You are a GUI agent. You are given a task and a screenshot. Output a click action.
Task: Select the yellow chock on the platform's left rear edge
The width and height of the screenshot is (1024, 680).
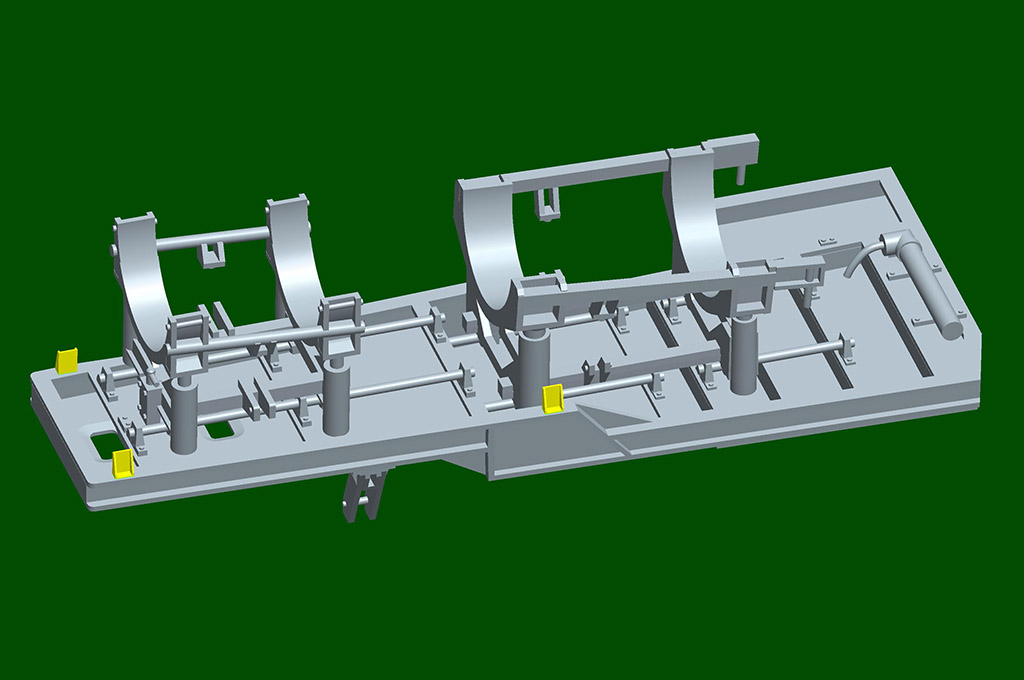66,361
